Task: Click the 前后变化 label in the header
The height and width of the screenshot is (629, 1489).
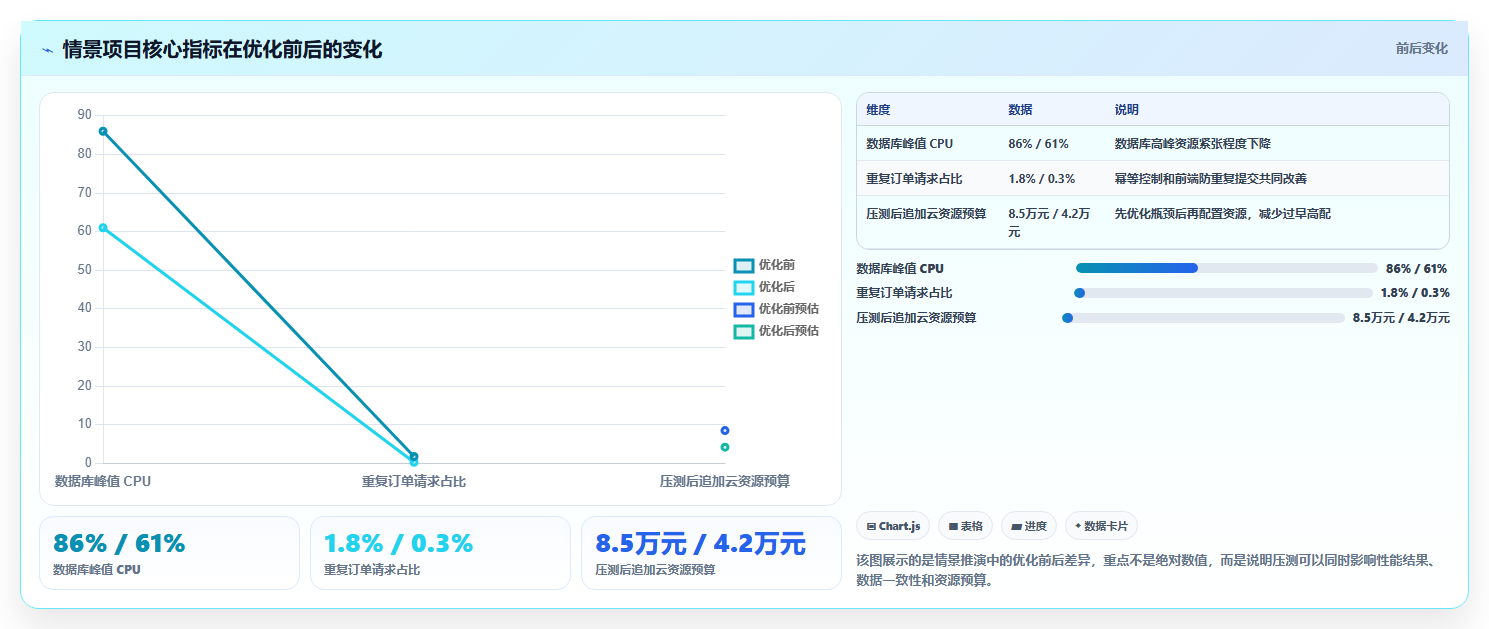Action: tap(1421, 48)
